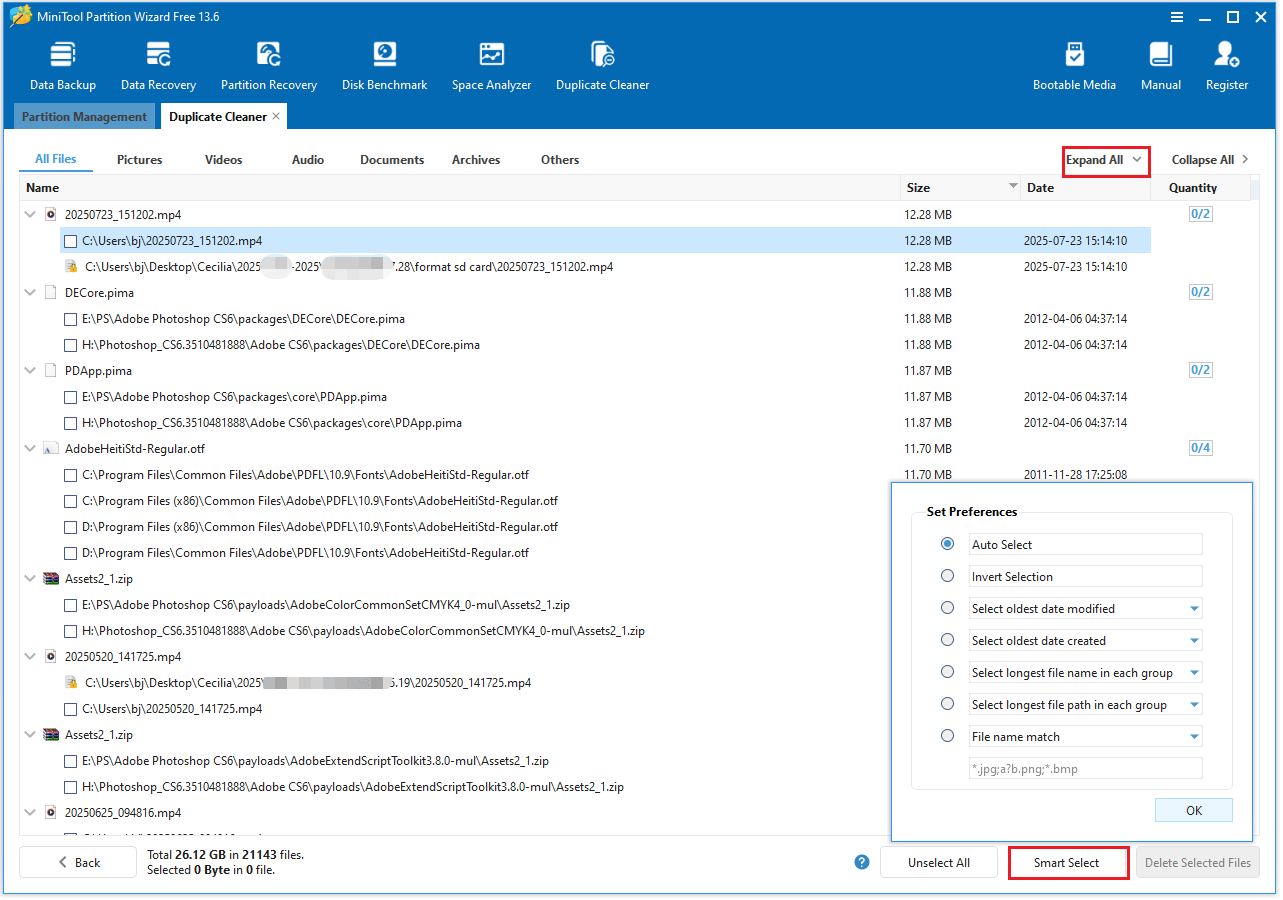Open the 'Select oldest date created' dropdown
The width and height of the screenshot is (1283, 900).
pyautogui.click(x=1194, y=641)
